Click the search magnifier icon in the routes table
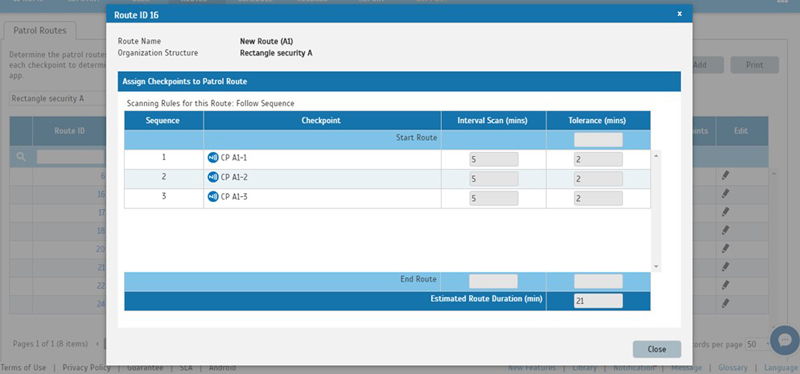Screen dimensions: 800x374 [x=21, y=157]
